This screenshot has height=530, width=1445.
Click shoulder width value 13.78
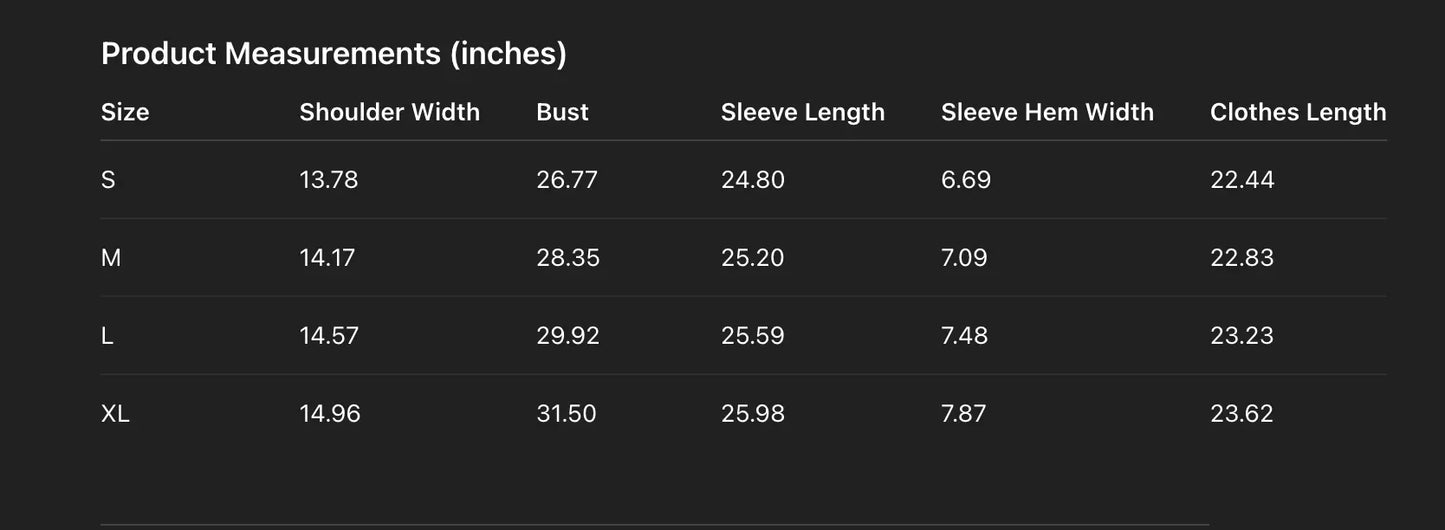[328, 180]
